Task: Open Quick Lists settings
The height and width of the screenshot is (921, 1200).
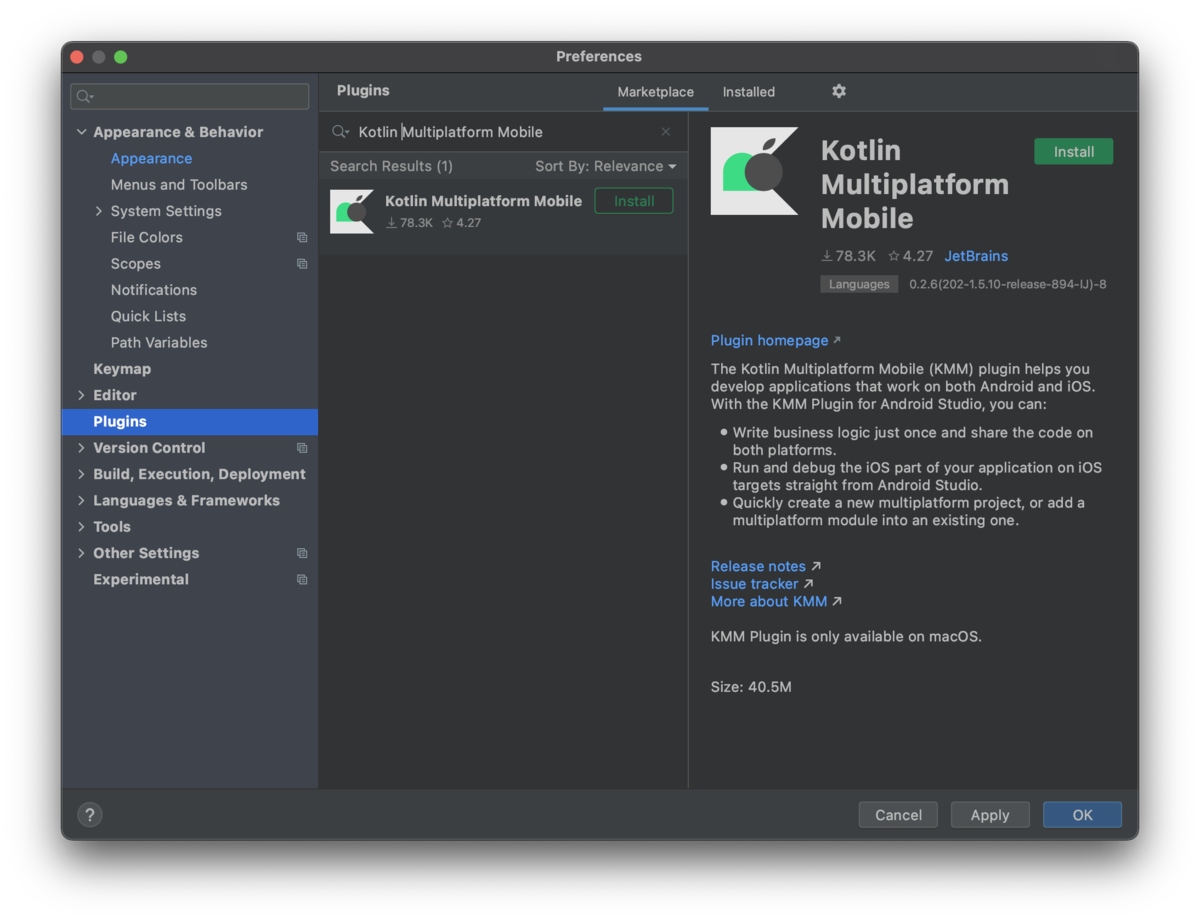Action: pyautogui.click(x=148, y=316)
